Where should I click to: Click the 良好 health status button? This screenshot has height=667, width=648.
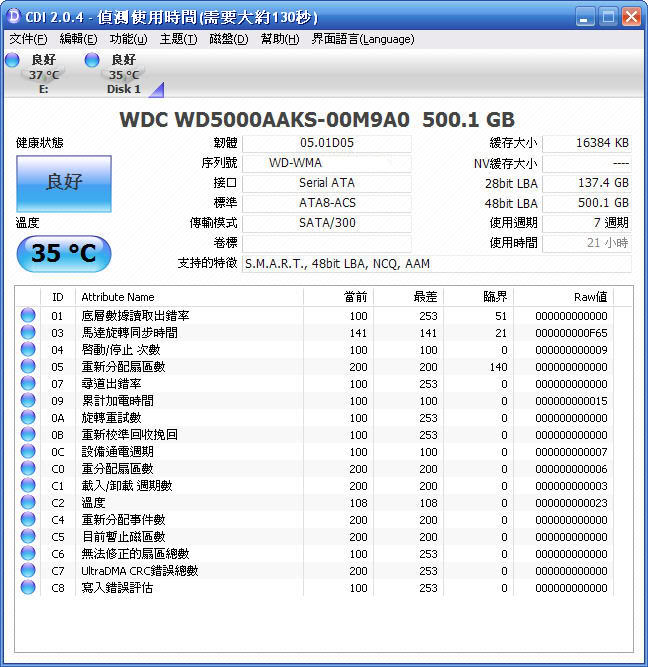tap(64, 183)
